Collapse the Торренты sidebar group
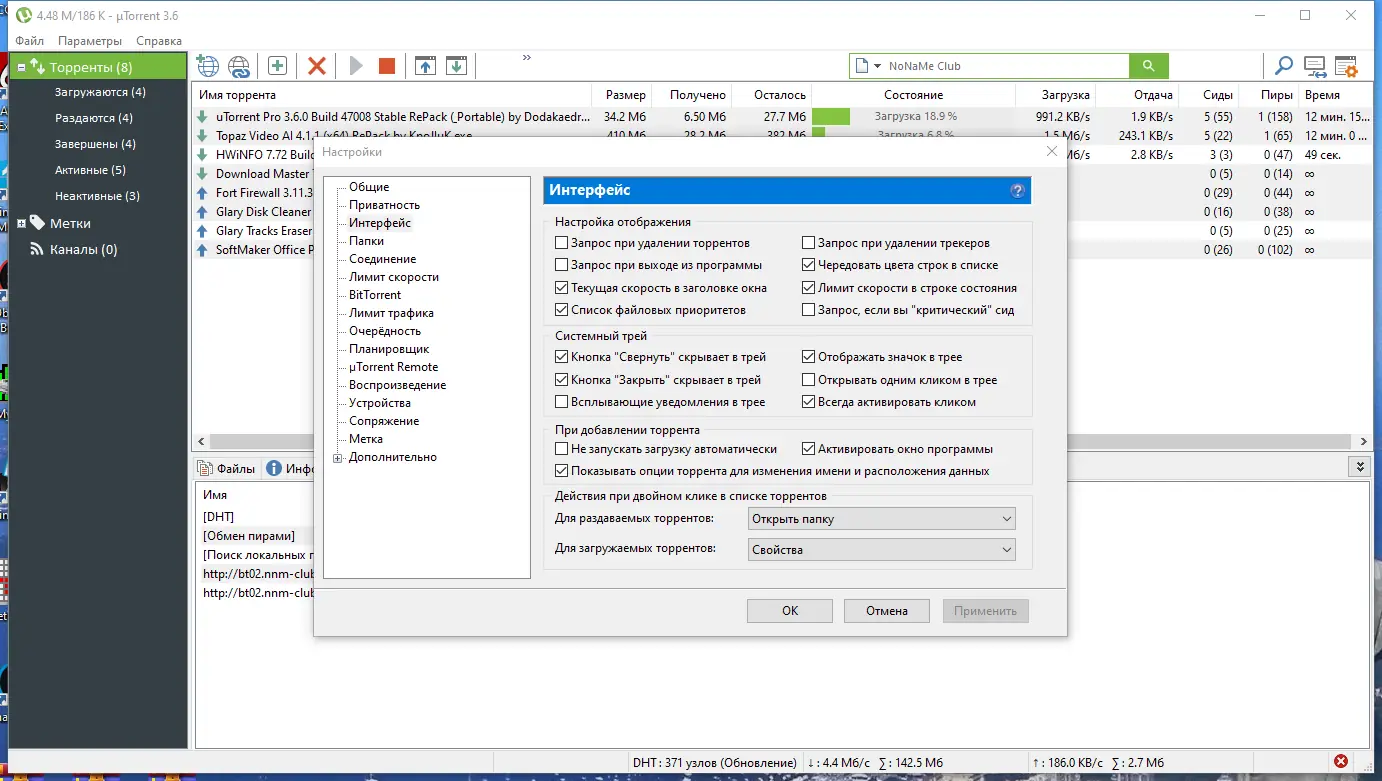 pos(21,68)
